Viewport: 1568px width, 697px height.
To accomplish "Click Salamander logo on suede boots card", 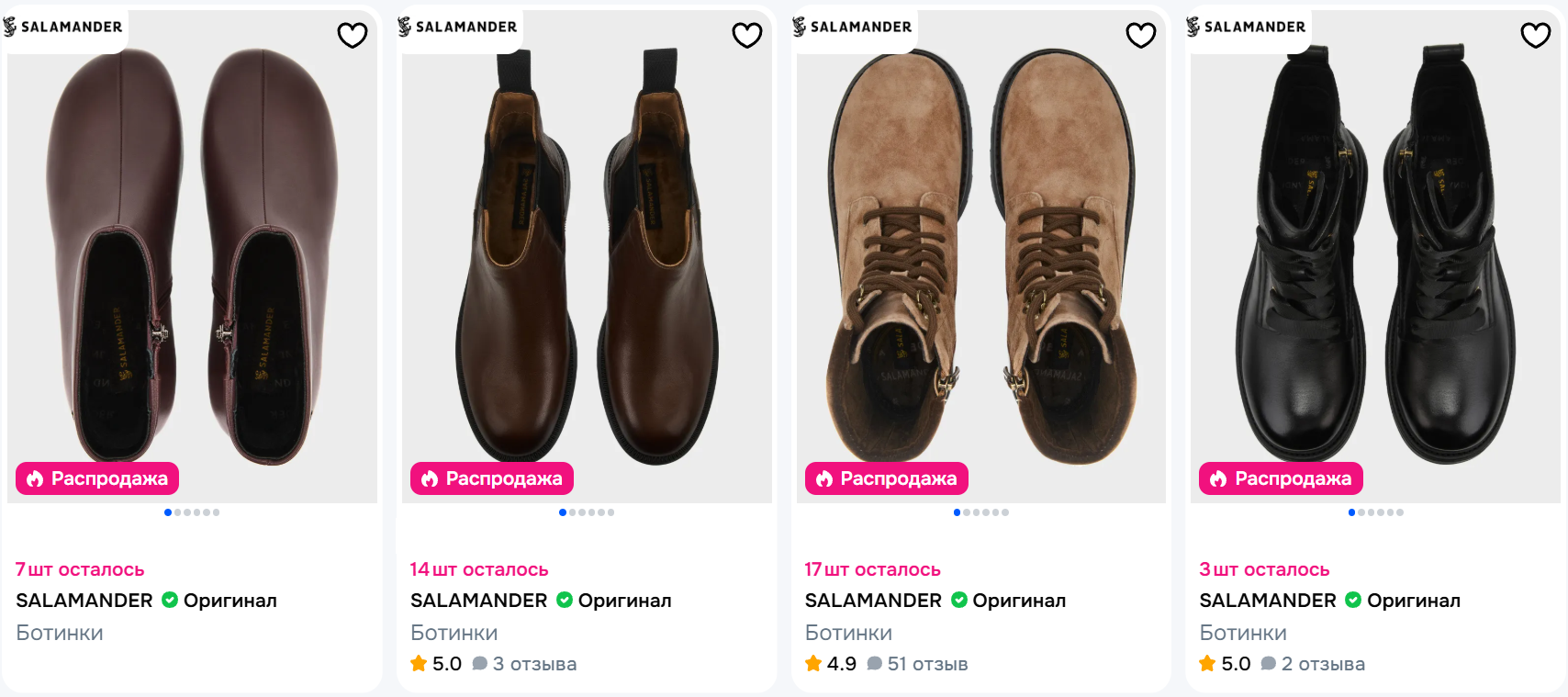I will (x=853, y=27).
